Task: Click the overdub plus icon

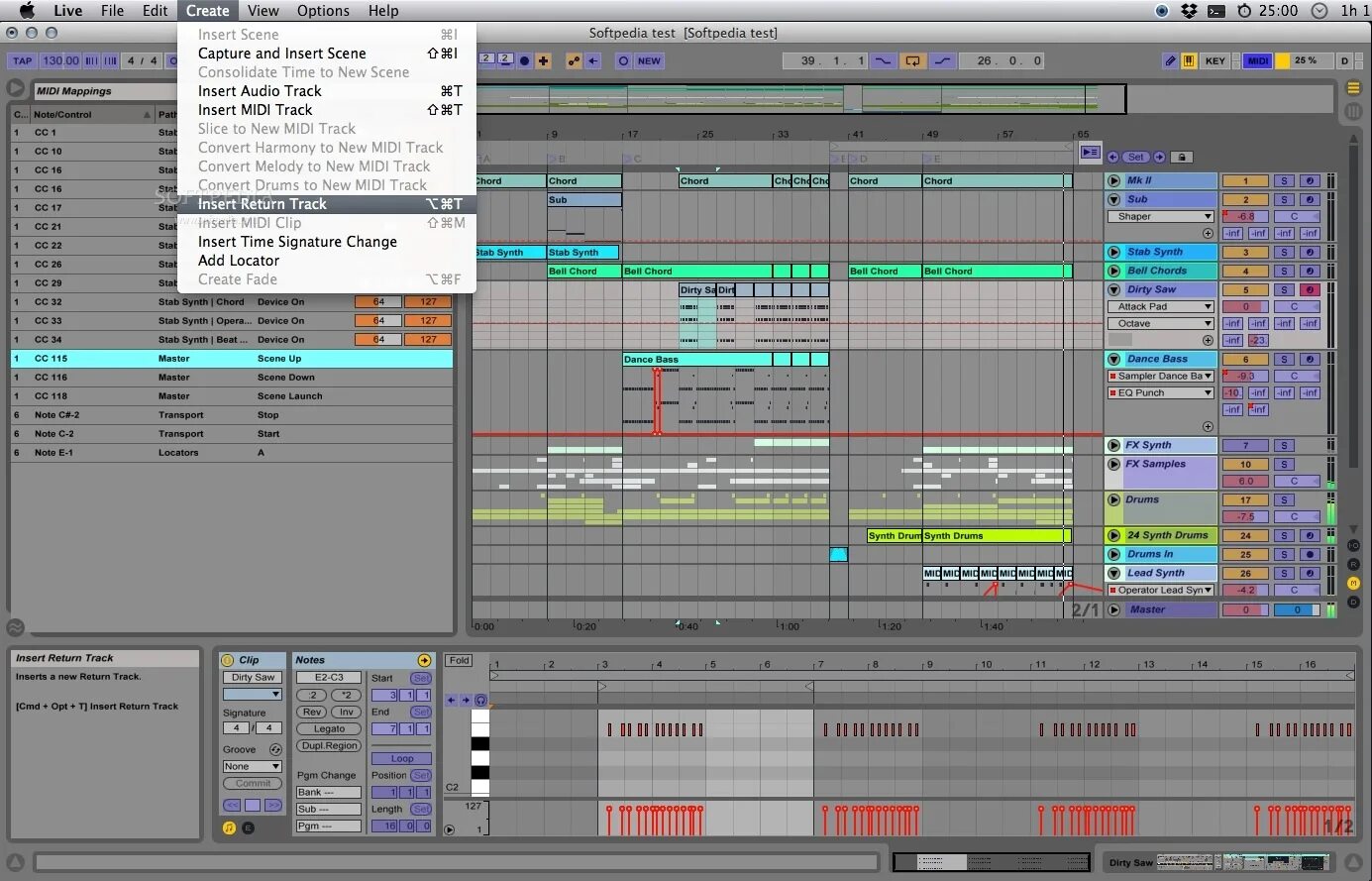Action: tap(543, 60)
